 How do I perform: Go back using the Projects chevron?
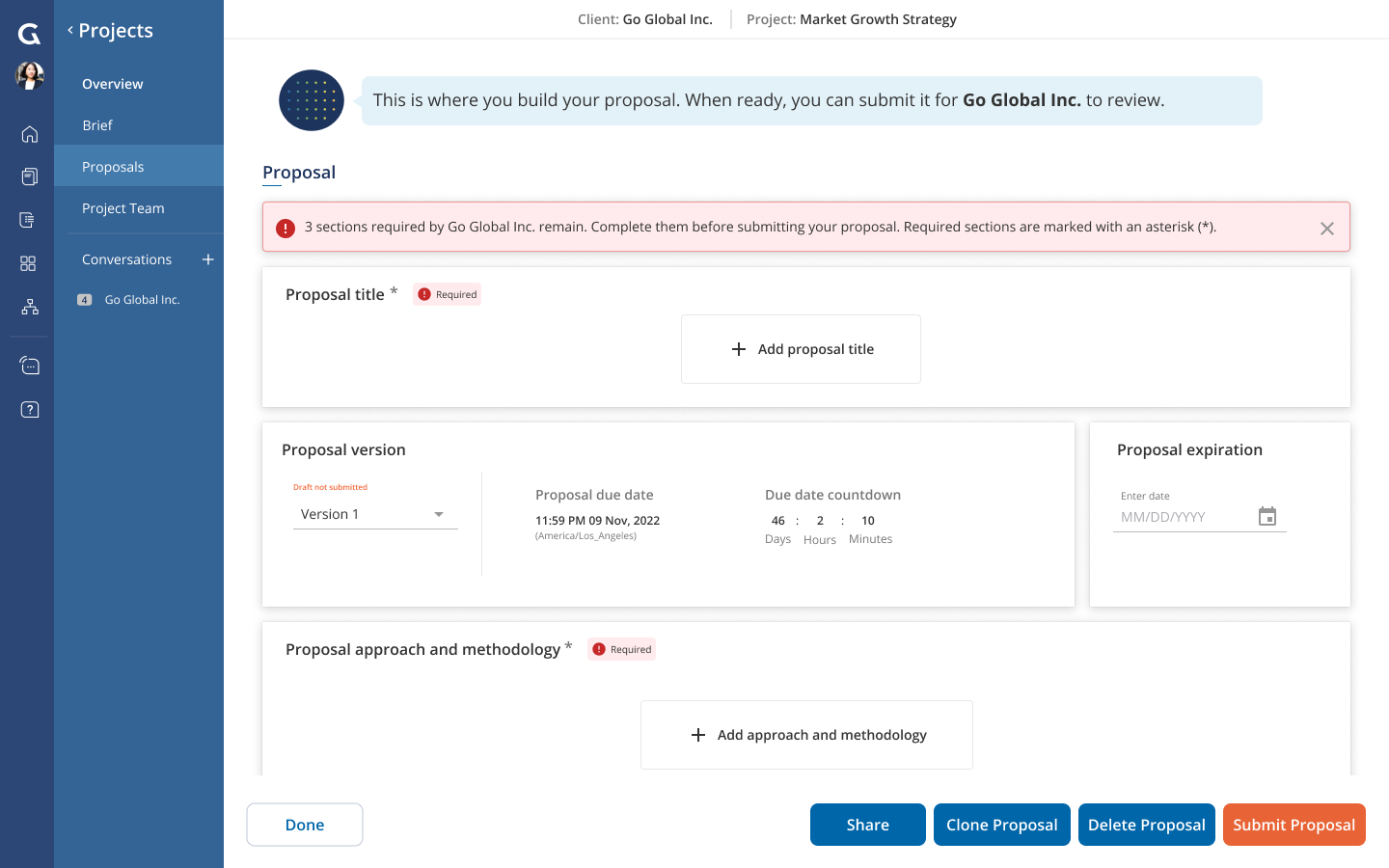point(70,31)
